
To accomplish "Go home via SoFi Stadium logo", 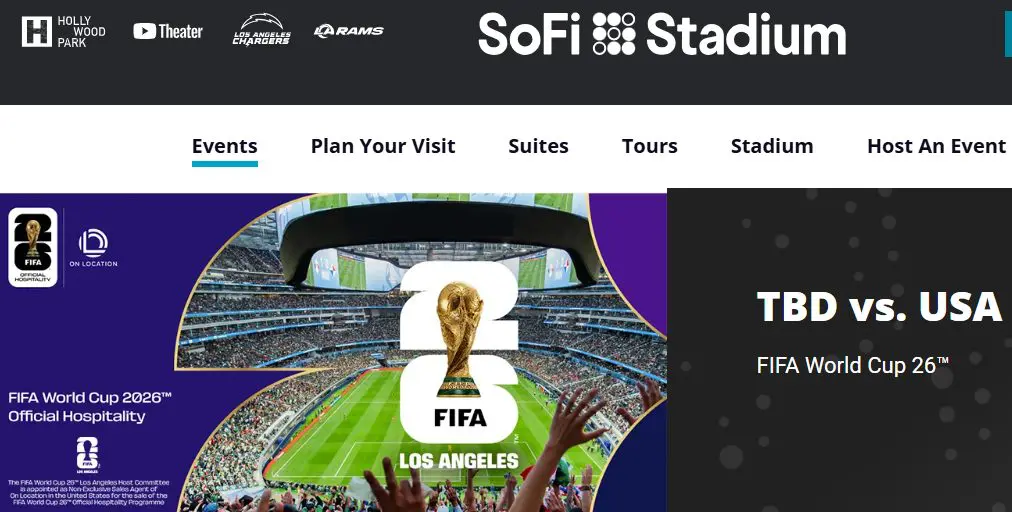I will point(661,34).
